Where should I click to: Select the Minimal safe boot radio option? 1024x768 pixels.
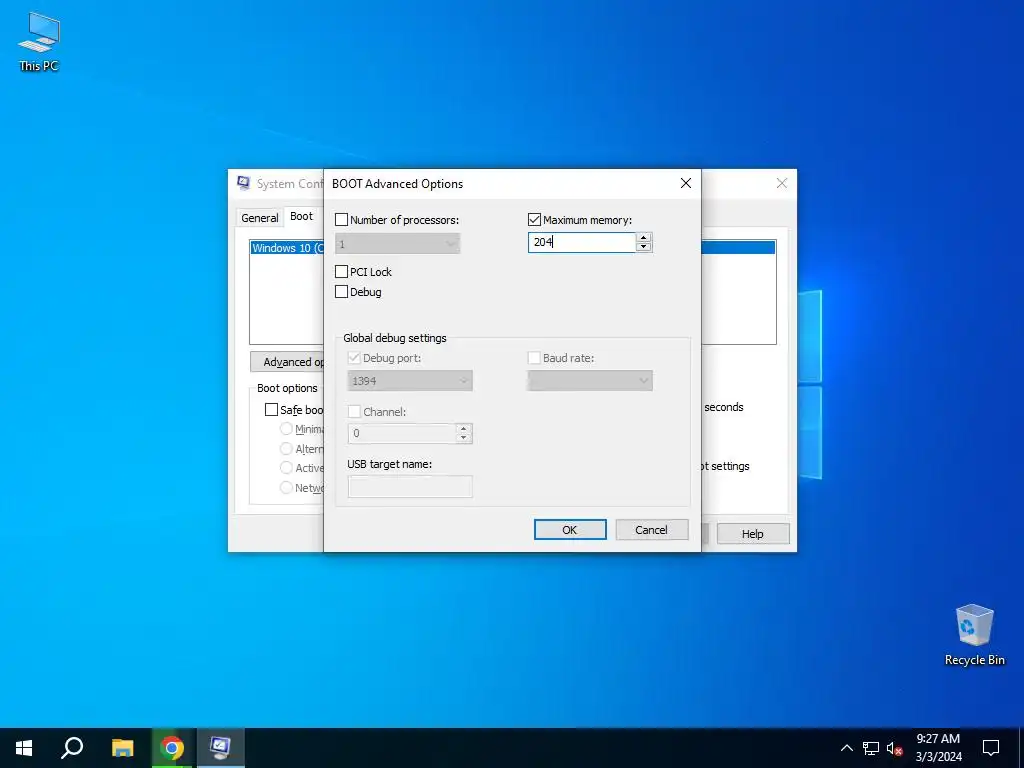(x=286, y=429)
